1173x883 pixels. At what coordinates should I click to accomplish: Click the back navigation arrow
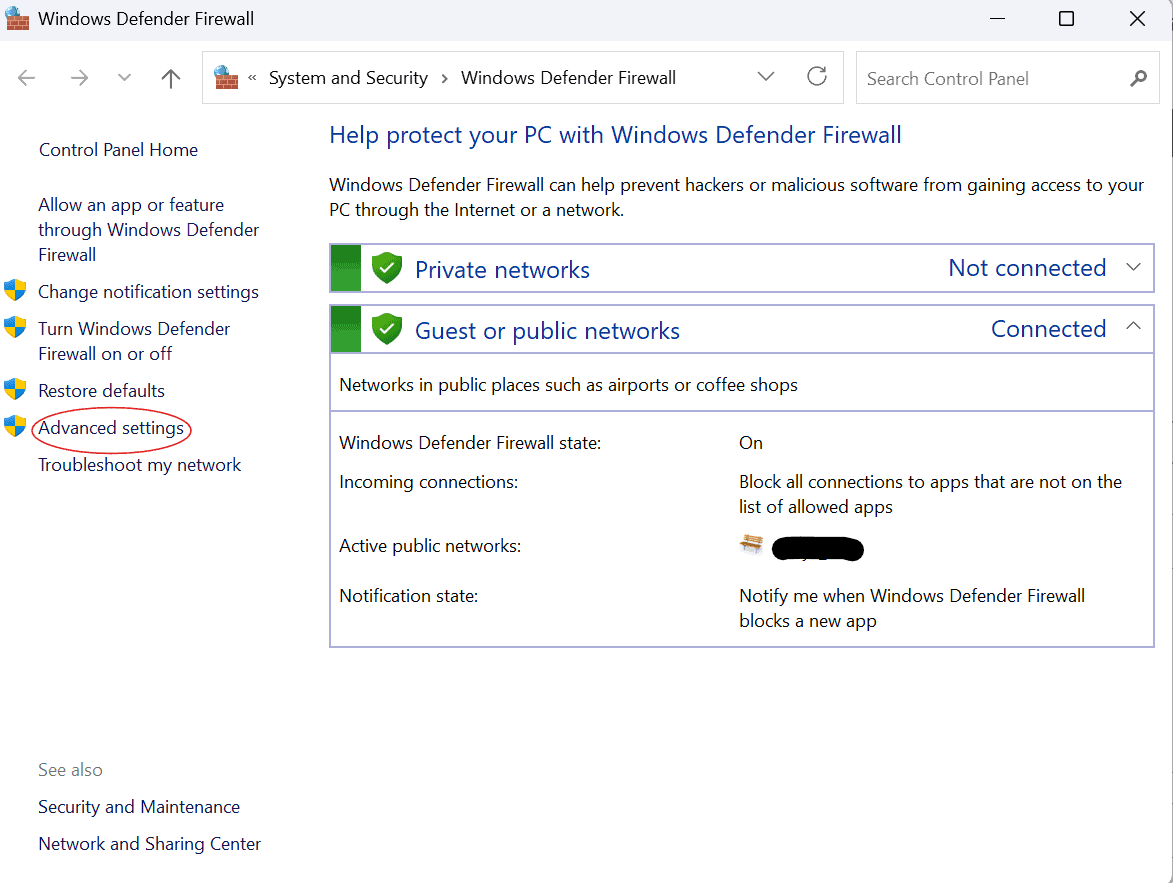[26, 77]
